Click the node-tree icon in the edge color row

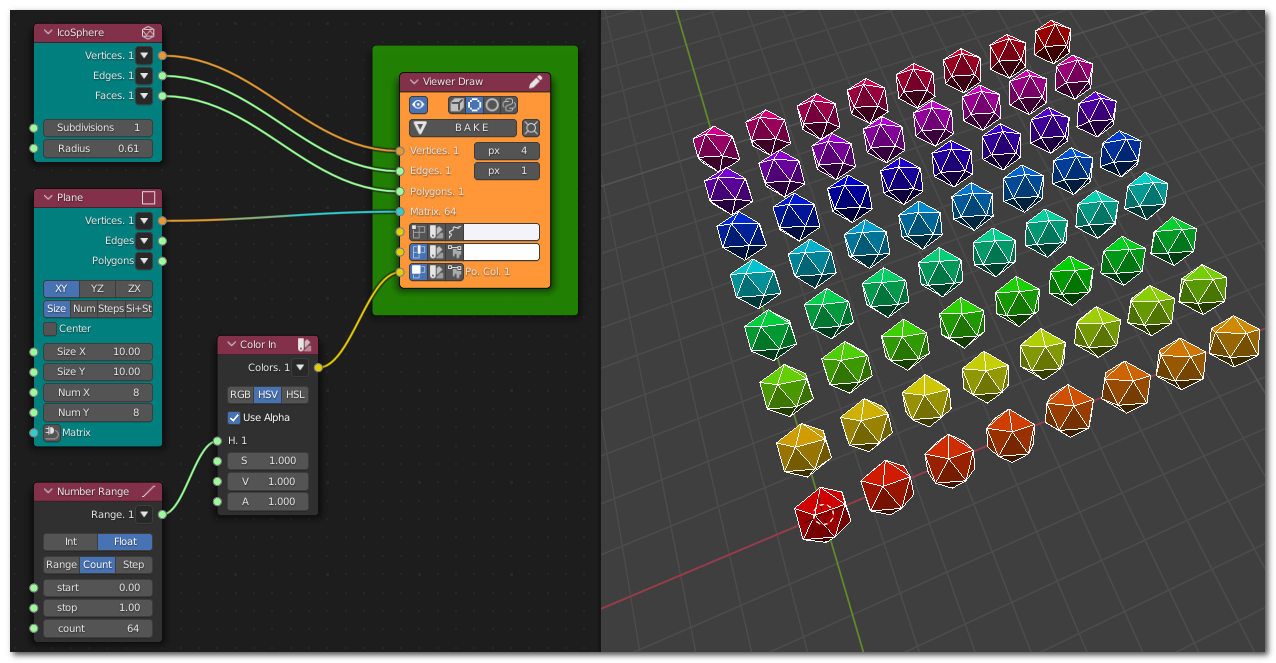click(x=454, y=252)
